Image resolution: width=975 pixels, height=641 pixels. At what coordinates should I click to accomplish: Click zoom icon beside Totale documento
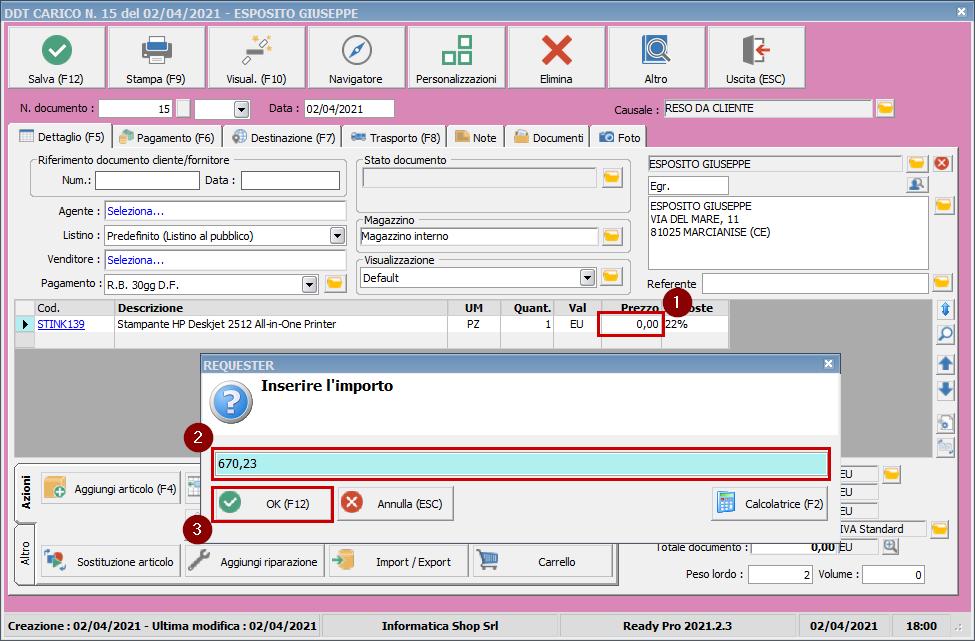coord(890,546)
